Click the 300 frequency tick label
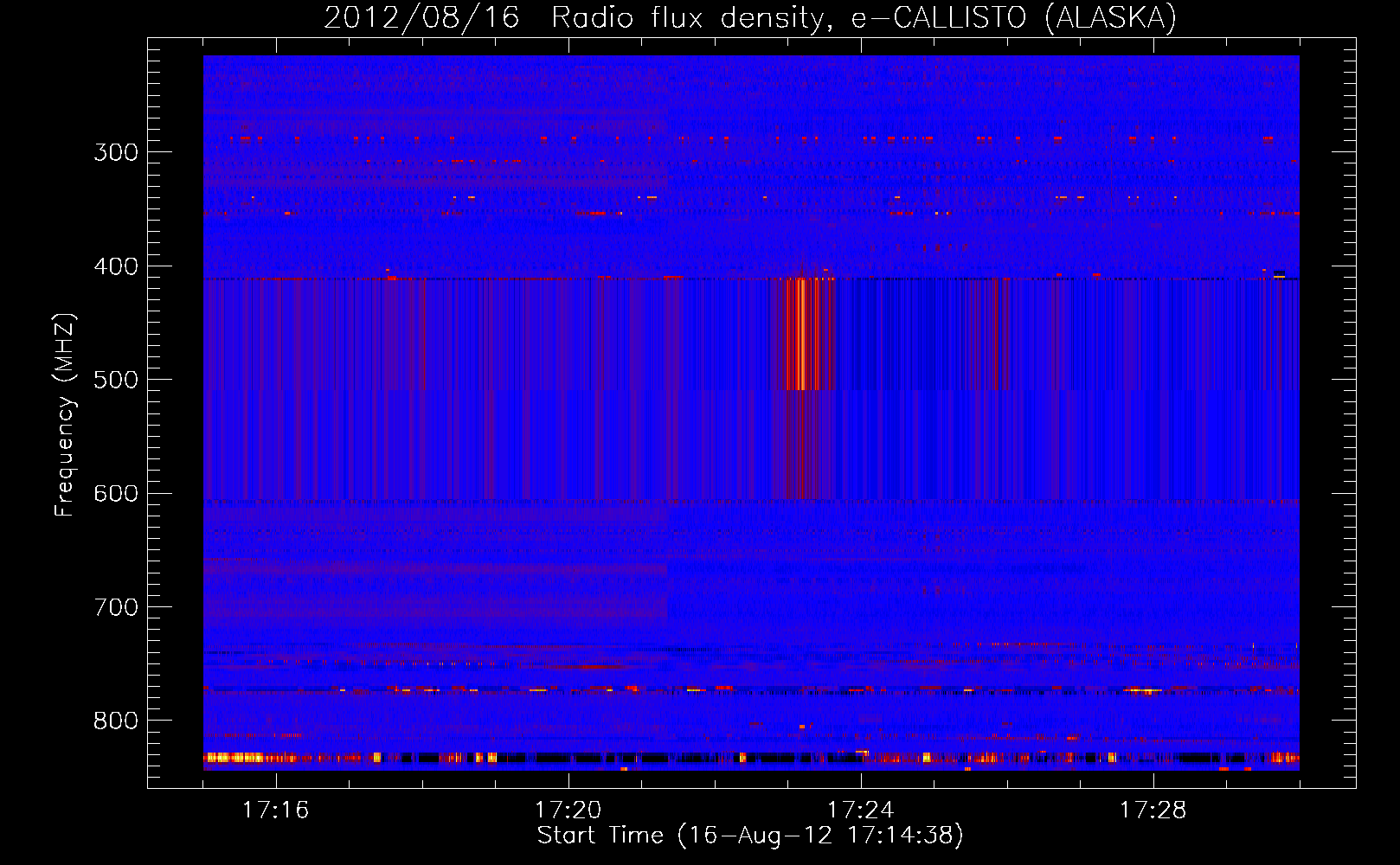 [x=116, y=152]
